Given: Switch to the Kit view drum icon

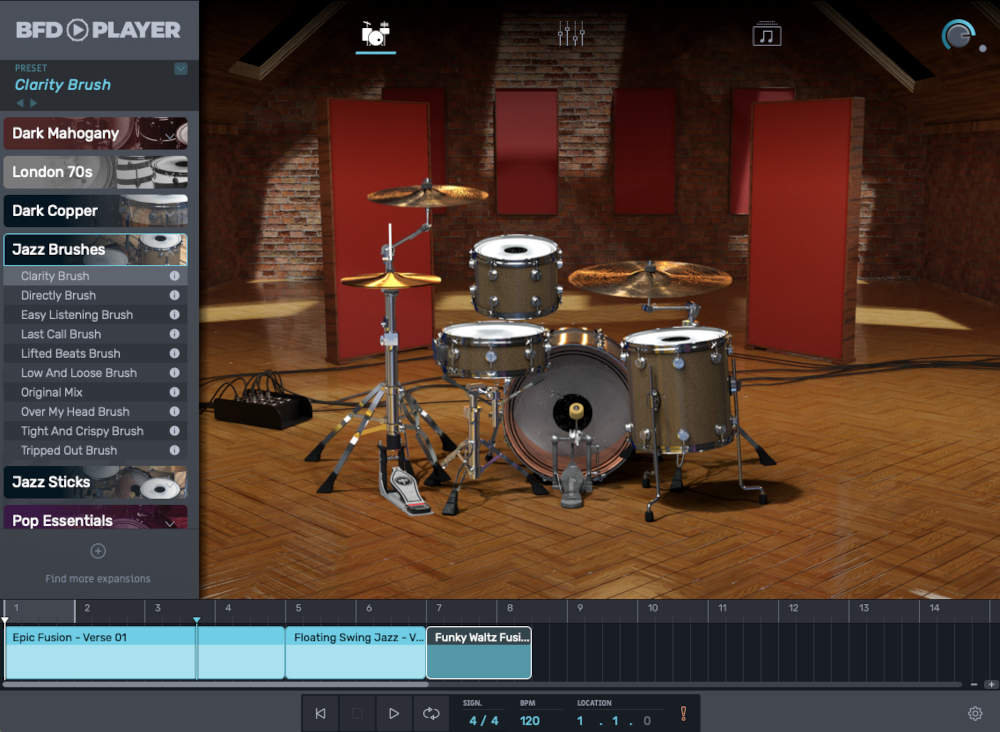Looking at the screenshot, I should coord(375,31).
